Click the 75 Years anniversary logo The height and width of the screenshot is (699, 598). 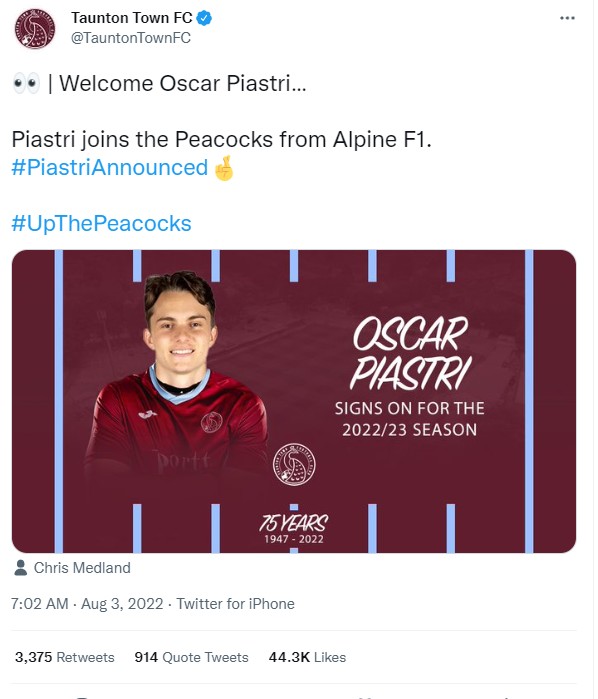293,529
